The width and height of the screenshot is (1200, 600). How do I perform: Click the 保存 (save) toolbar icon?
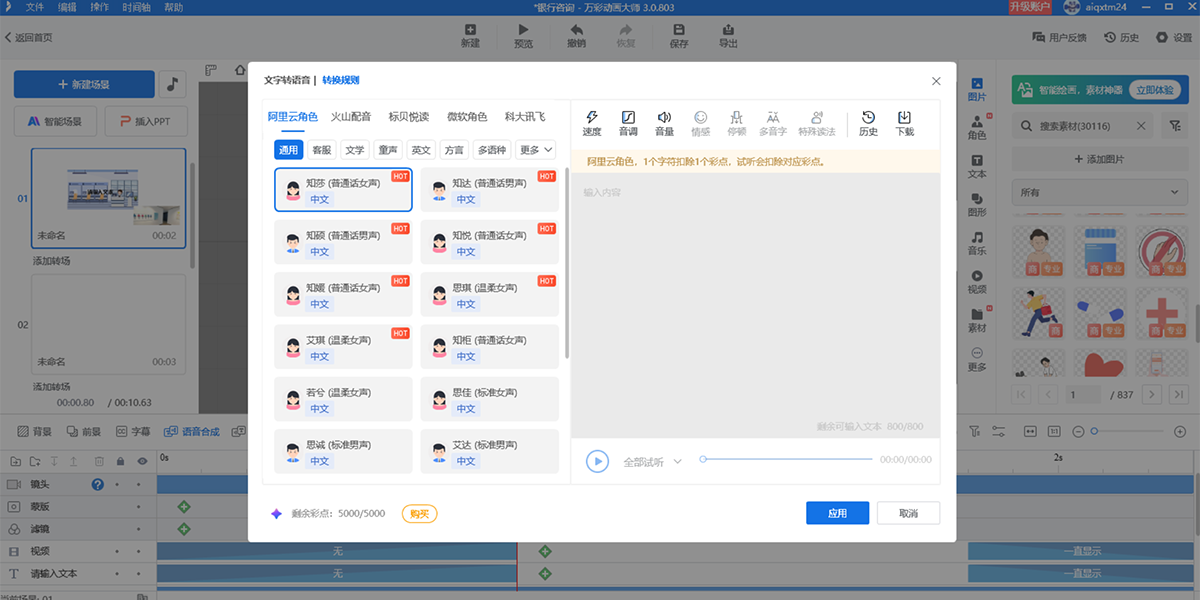[678, 36]
